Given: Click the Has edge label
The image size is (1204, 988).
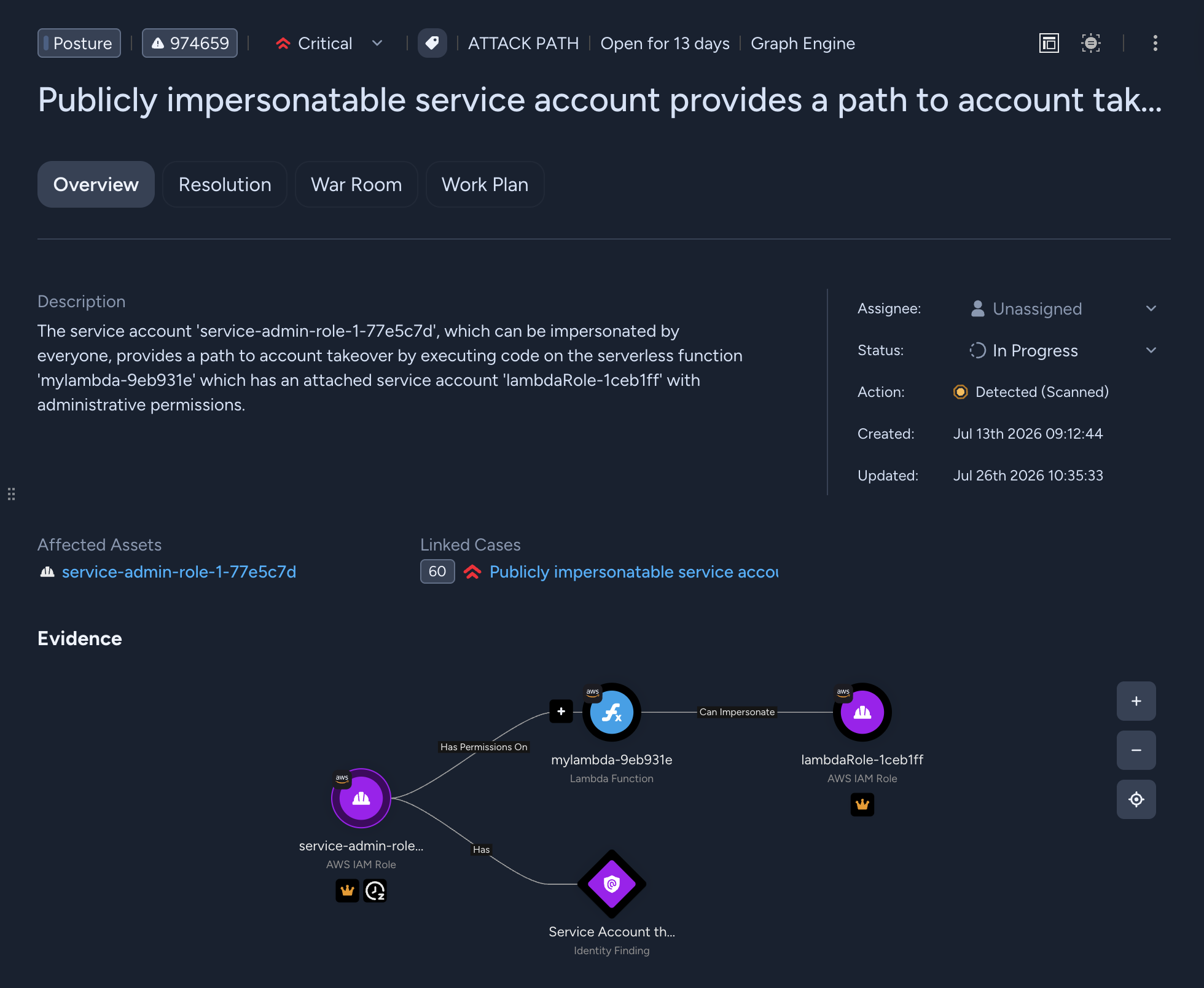Looking at the screenshot, I should click(482, 850).
